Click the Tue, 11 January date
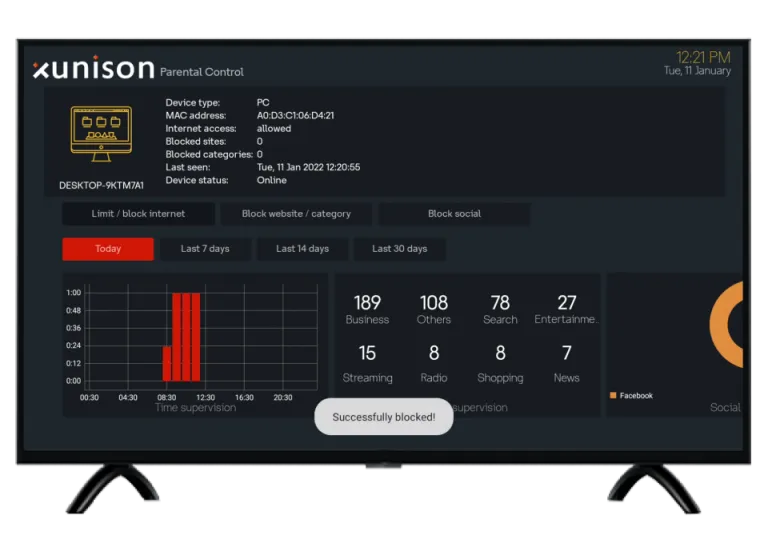768x559 pixels. point(697,71)
